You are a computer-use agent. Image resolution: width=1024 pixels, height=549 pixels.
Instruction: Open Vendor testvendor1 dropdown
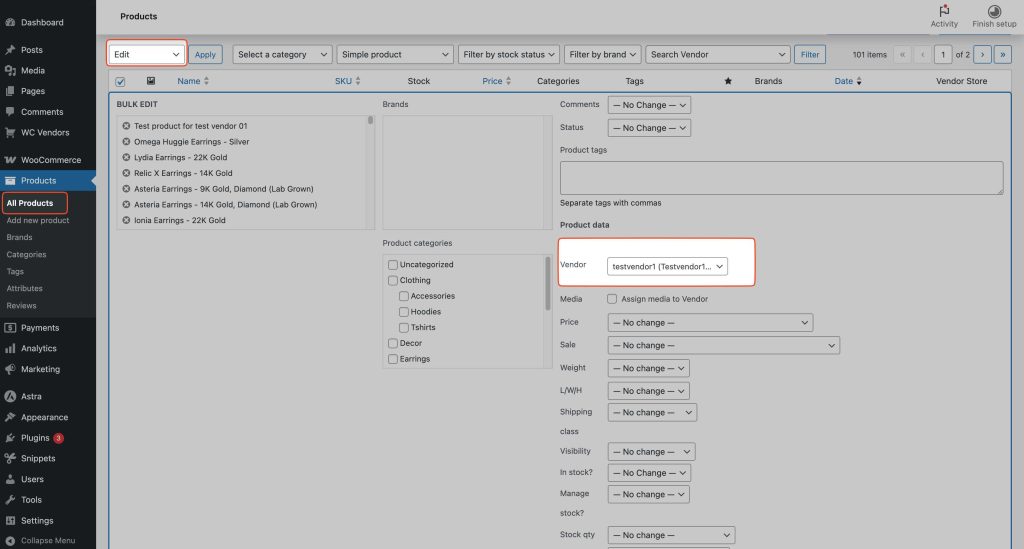(x=667, y=266)
